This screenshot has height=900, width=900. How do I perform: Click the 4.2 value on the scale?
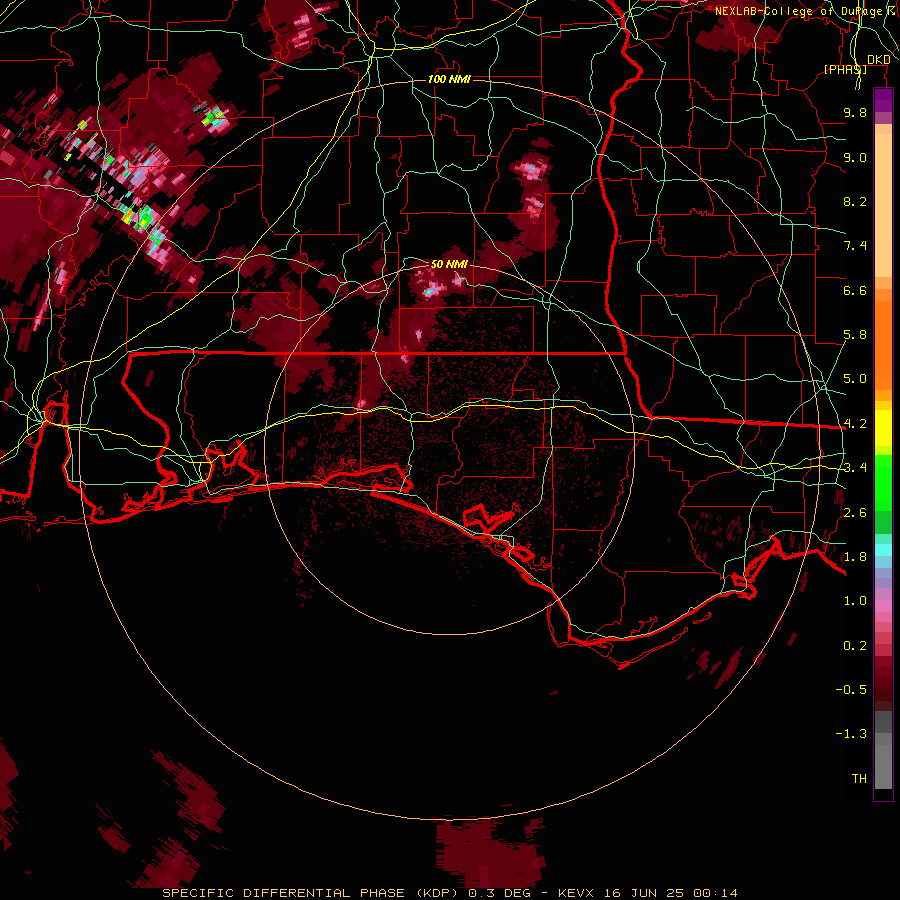(855, 424)
